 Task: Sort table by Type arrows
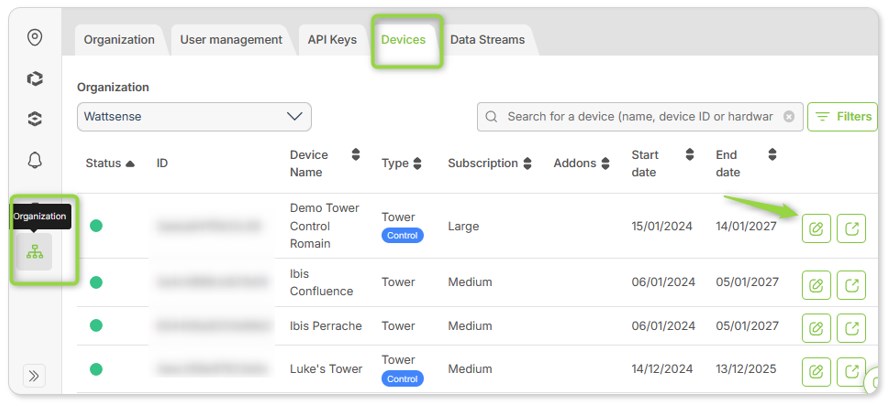click(418, 163)
